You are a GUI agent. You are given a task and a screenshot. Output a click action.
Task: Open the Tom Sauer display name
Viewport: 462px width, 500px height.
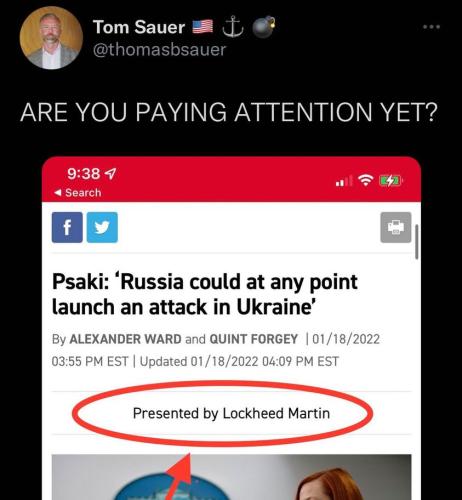(x=139, y=27)
